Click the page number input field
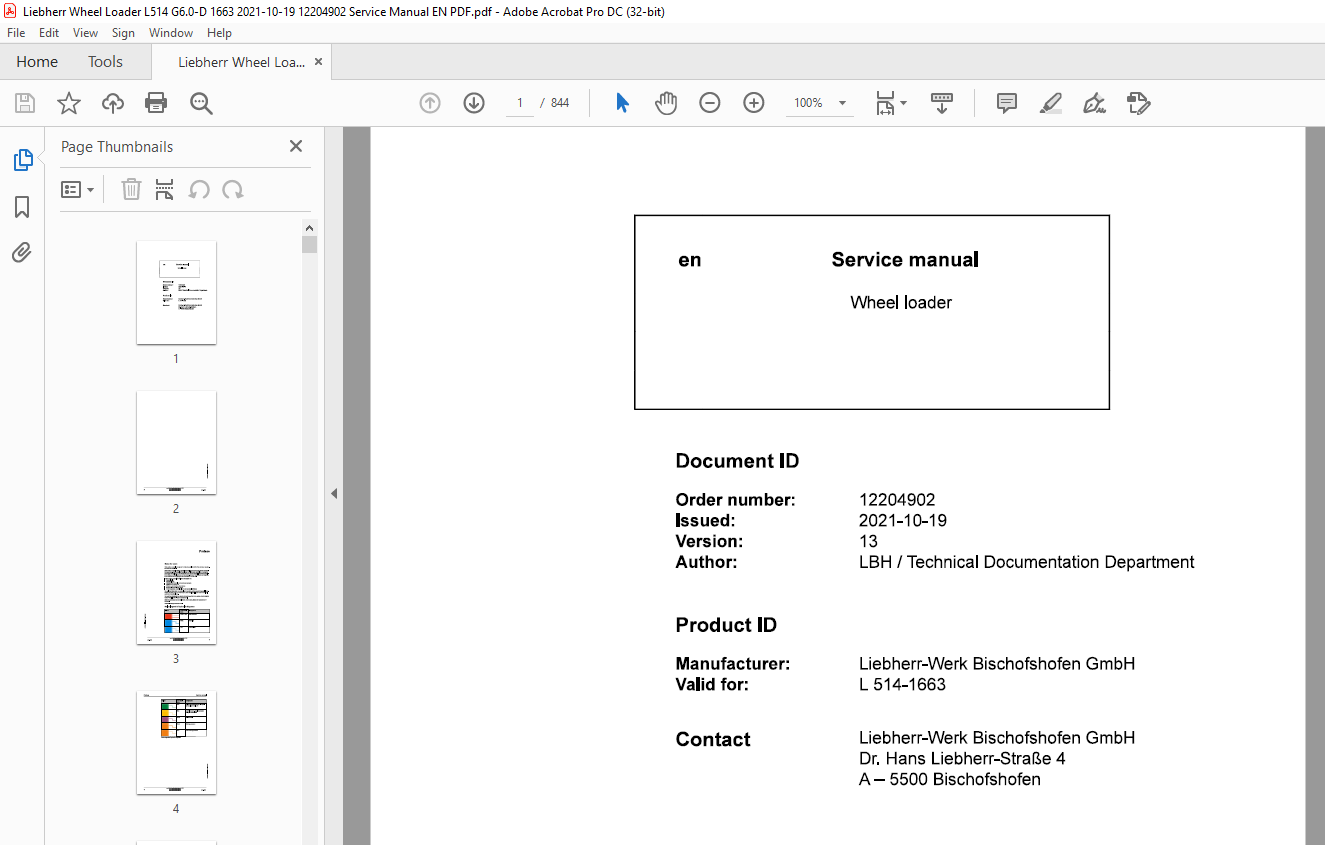The height and width of the screenshot is (845, 1325). point(520,103)
